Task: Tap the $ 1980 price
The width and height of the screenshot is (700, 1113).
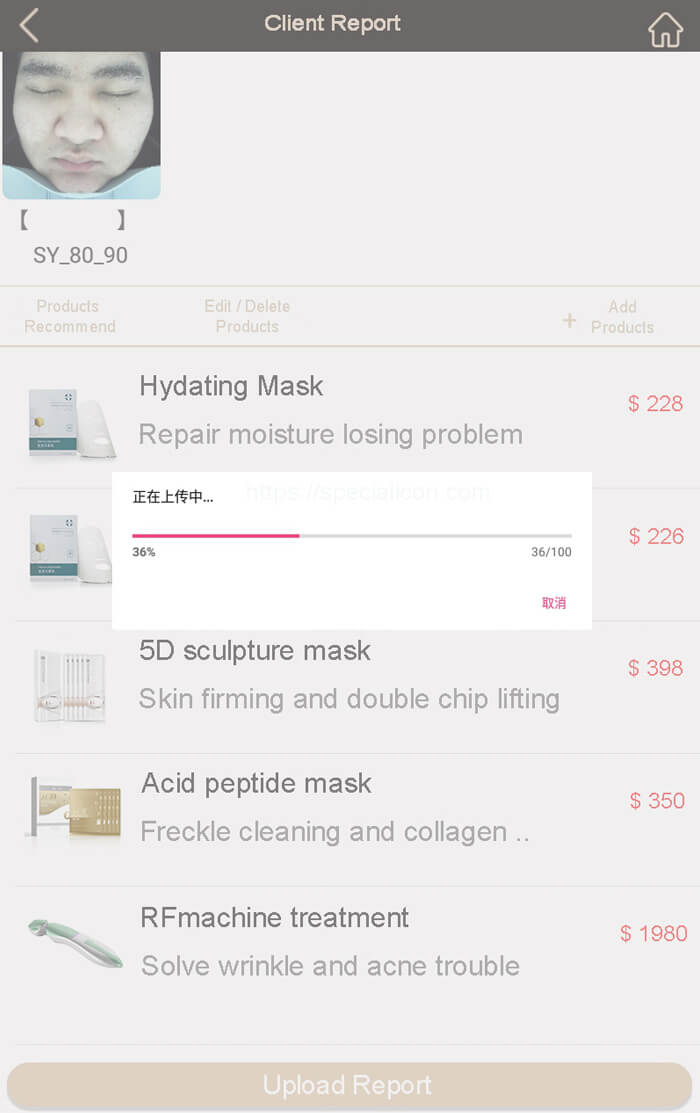Action: pyautogui.click(x=653, y=933)
